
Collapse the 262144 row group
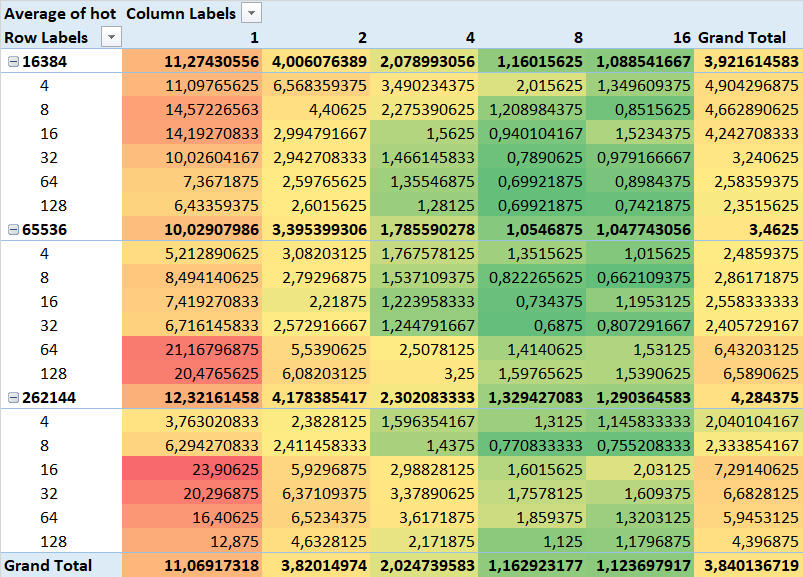[13, 397]
